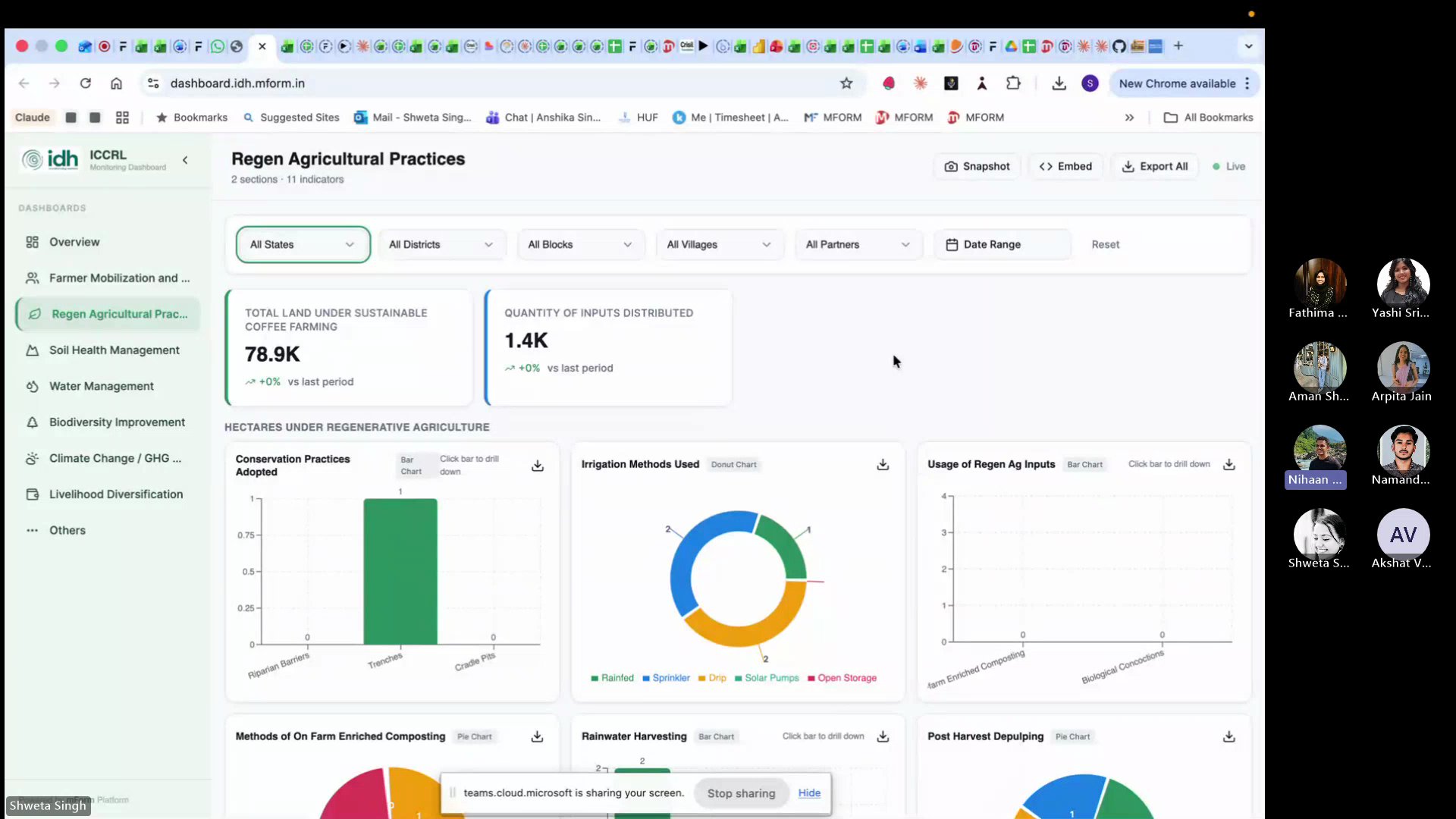
Task: Toggle the Open Storage legend item
Action: click(842, 678)
